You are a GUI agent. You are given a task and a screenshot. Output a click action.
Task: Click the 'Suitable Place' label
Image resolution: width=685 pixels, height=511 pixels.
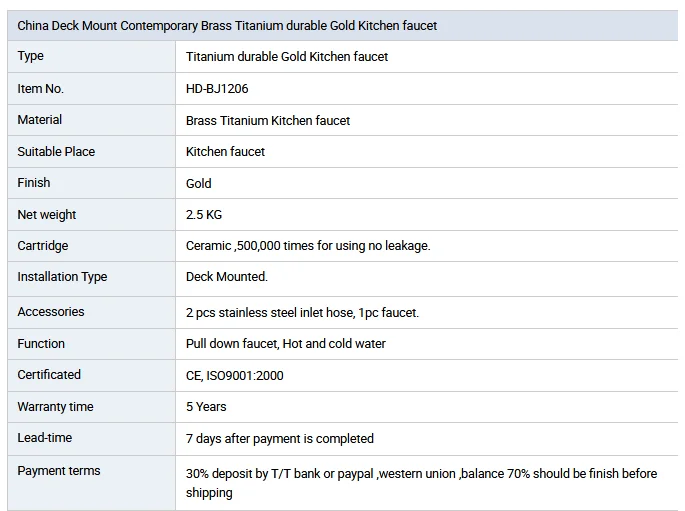tap(56, 152)
